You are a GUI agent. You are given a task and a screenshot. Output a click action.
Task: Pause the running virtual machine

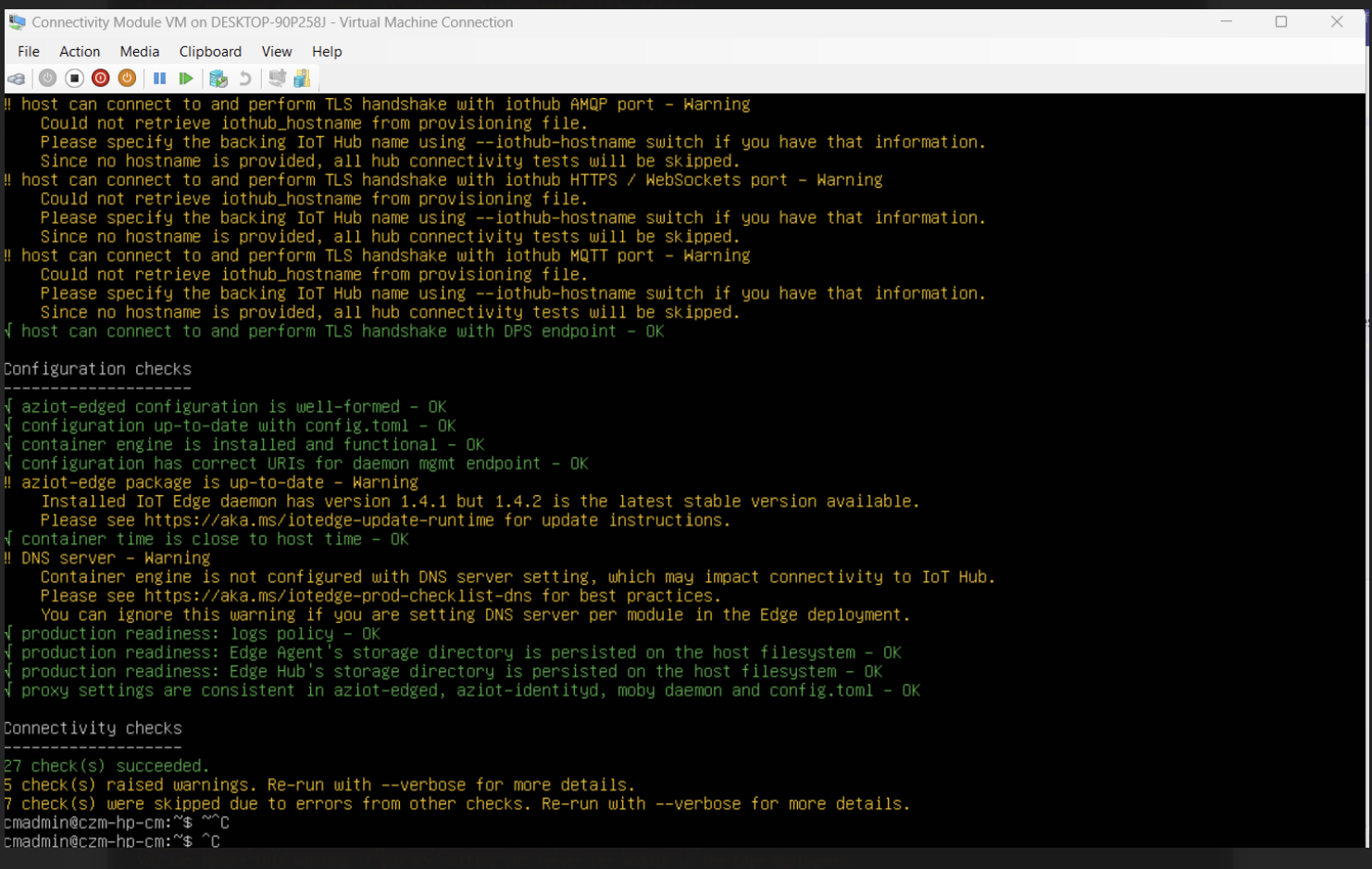[159, 78]
